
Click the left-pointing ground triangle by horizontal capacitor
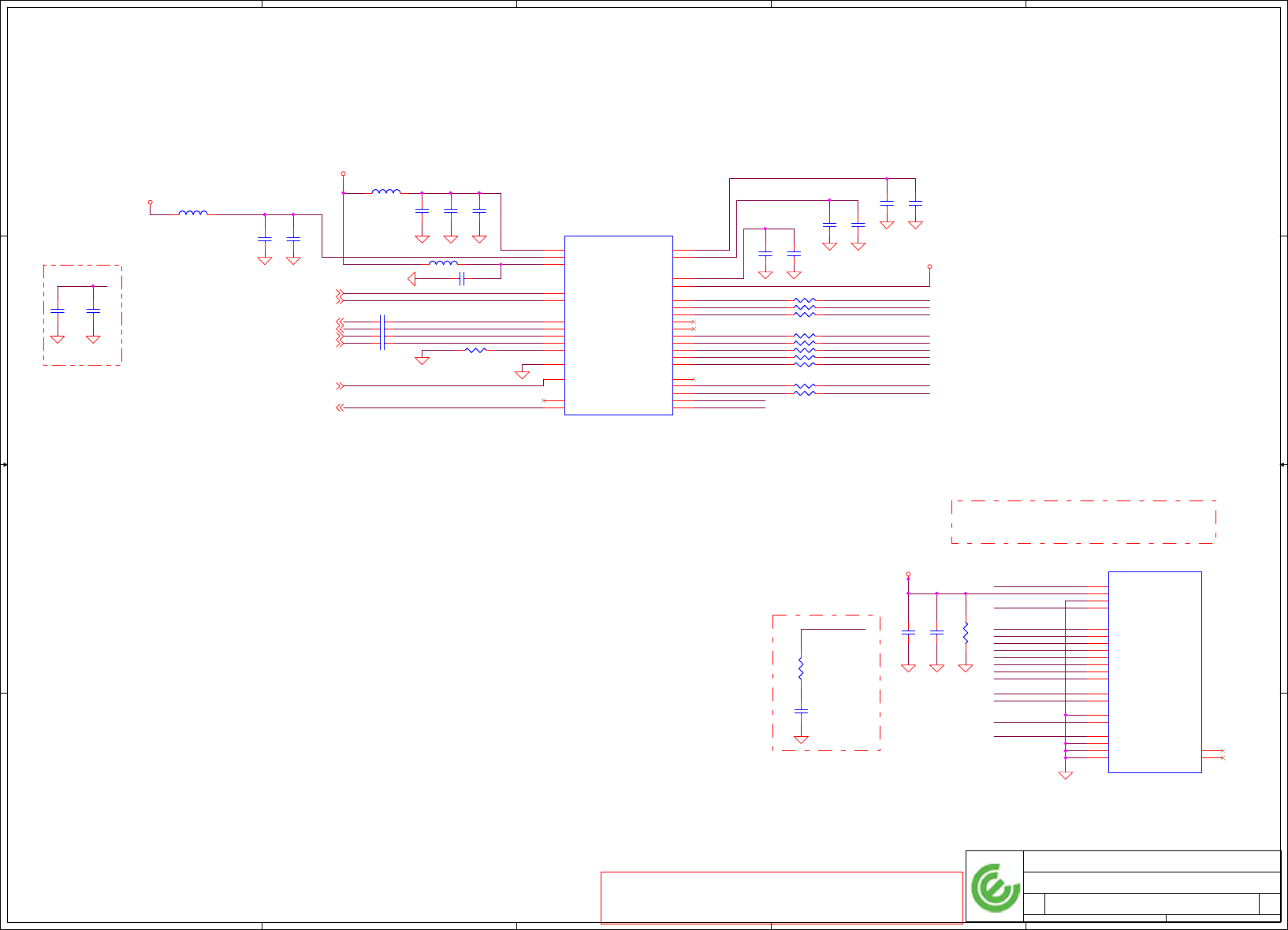pyautogui.click(x=411, y=278)
